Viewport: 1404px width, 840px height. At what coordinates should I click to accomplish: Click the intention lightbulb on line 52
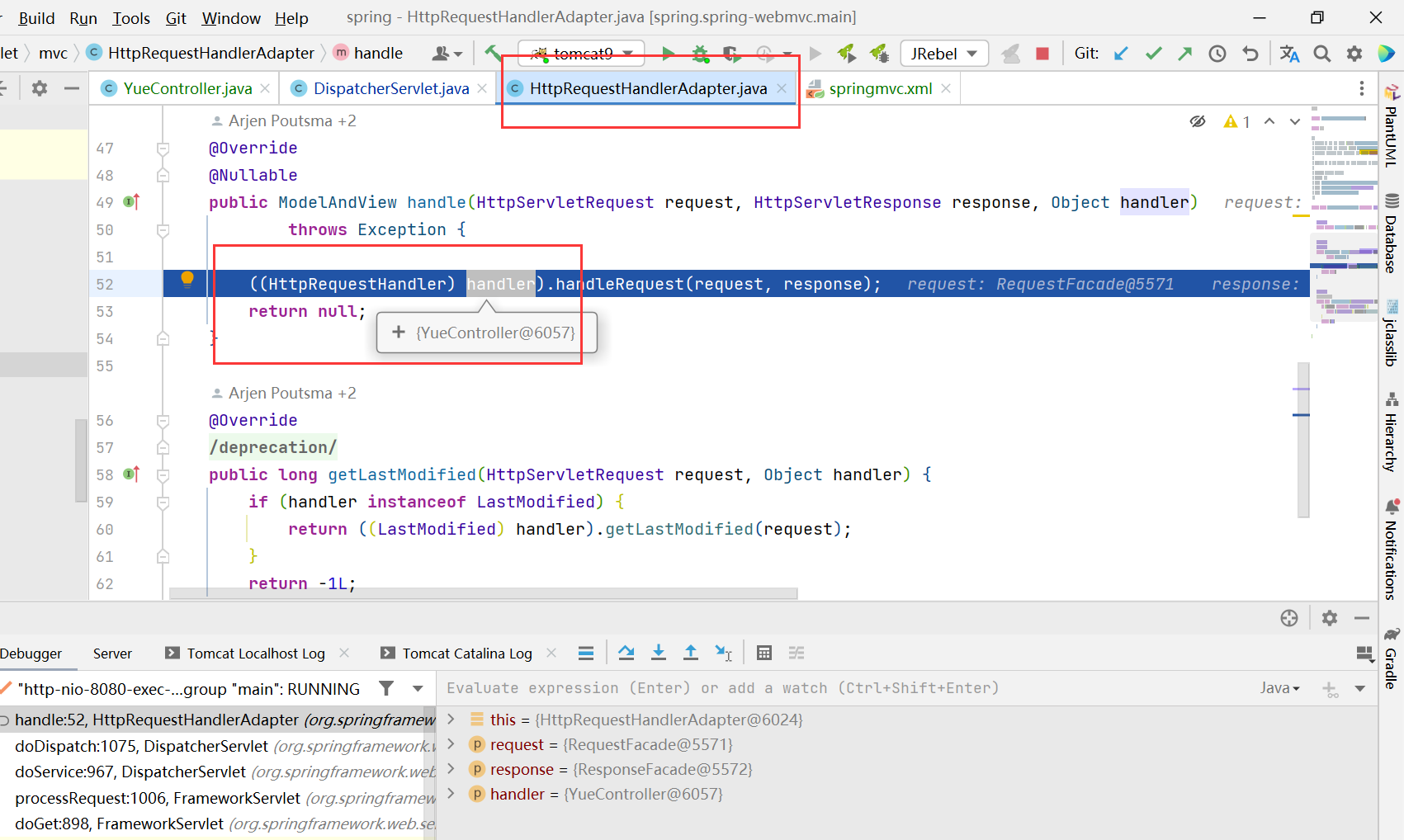(187, 280)
